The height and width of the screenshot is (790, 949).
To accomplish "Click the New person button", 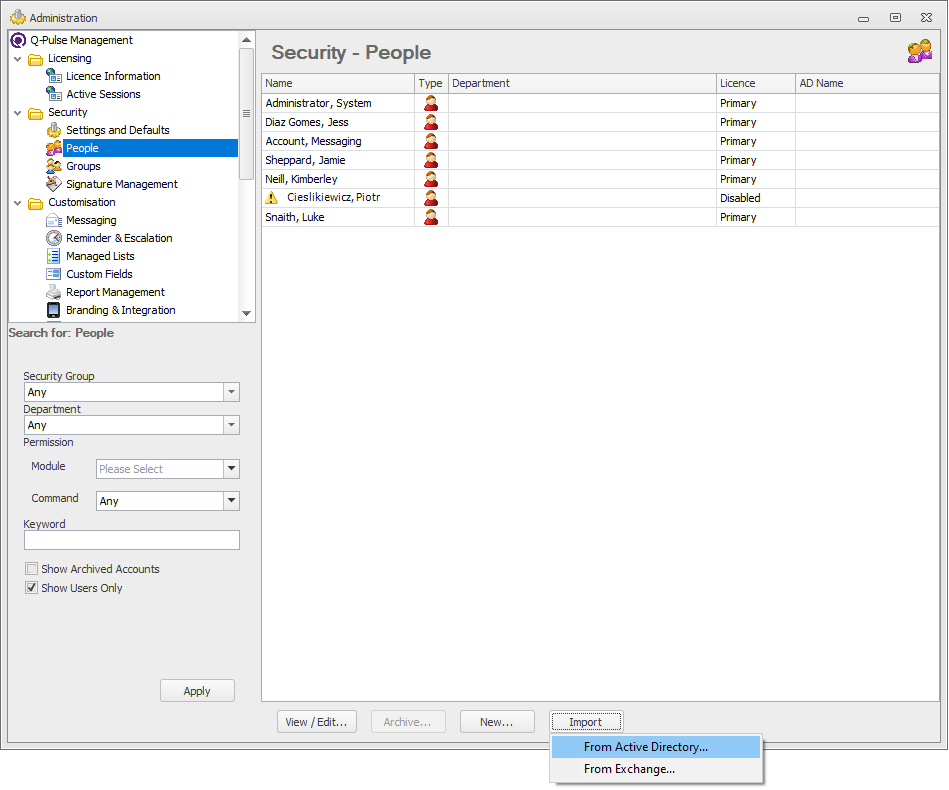I will [497, 722].
